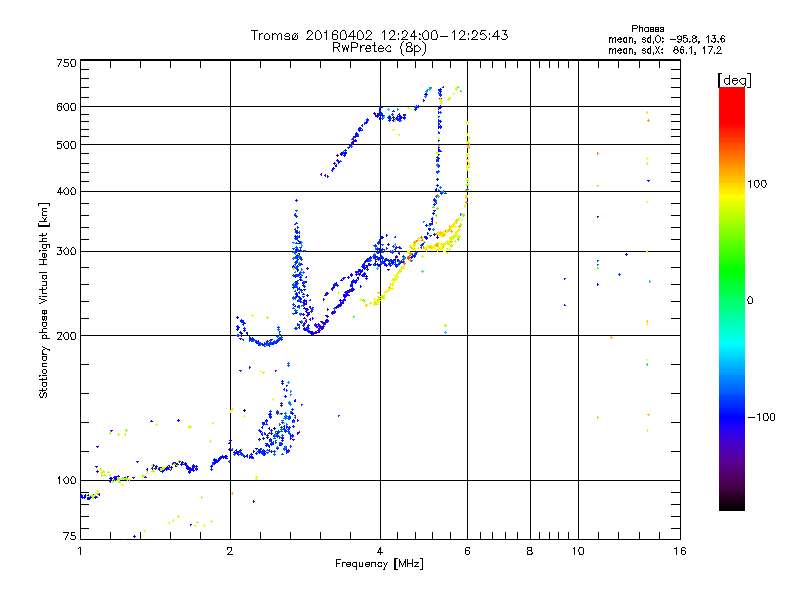Click the colorbar at the -100 tick
Viewport: 800px width, 600px height.
coord(732,417)
